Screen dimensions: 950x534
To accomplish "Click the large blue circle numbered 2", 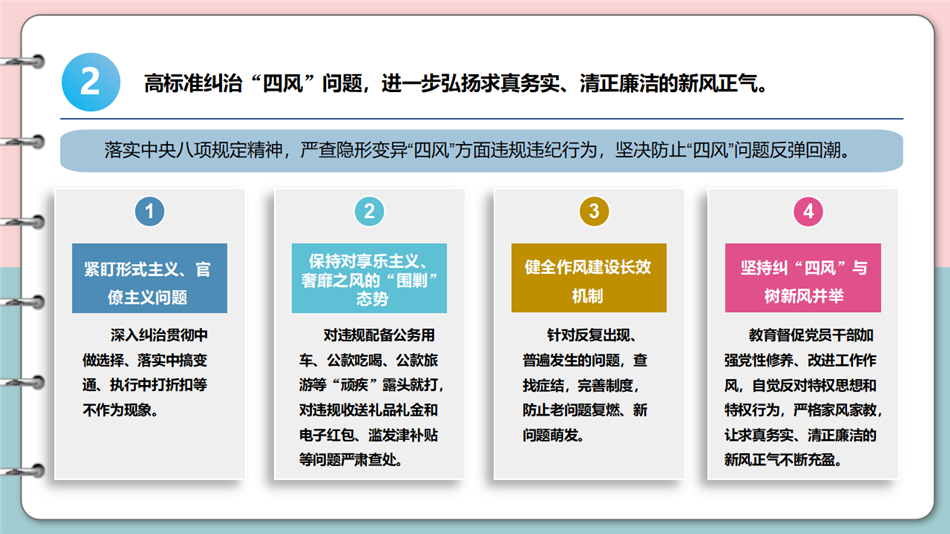I will pos(90,82).
